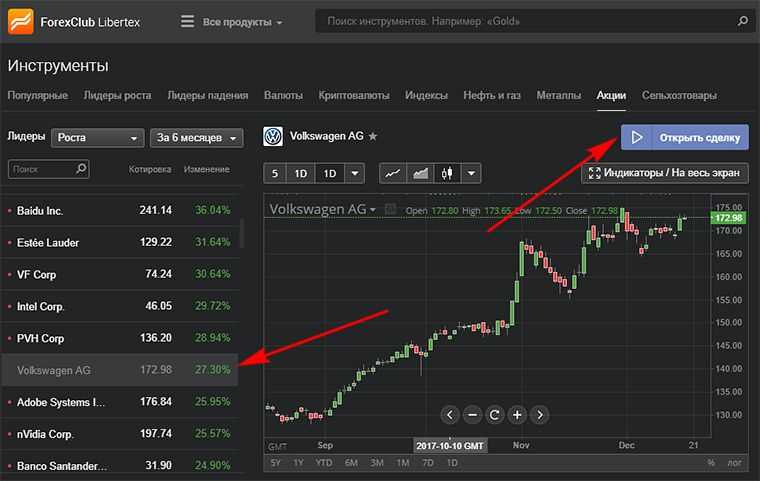Switch to Криптовалюты tab
Viewport: 760px width, 481px height.
click(354, 96)
